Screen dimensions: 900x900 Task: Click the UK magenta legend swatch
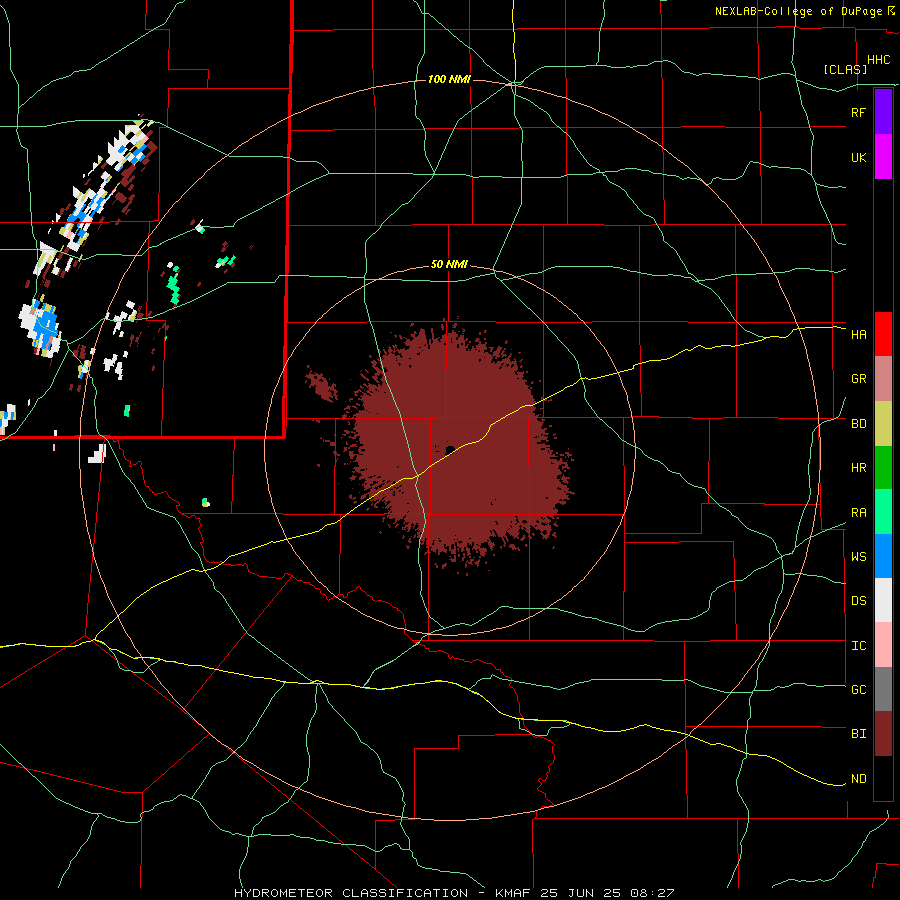pyautogui.click(x=883, y=157)
